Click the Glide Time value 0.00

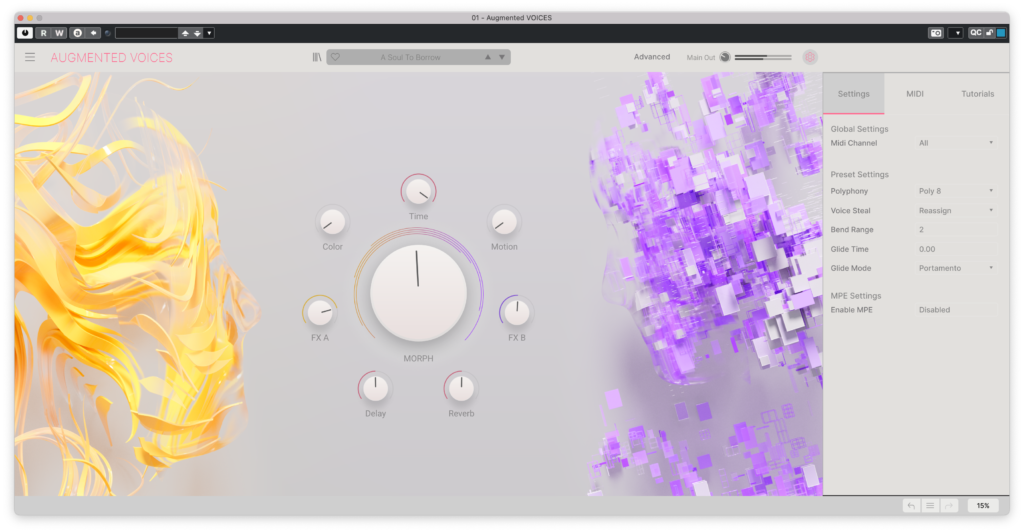click(x=956, y=249)
